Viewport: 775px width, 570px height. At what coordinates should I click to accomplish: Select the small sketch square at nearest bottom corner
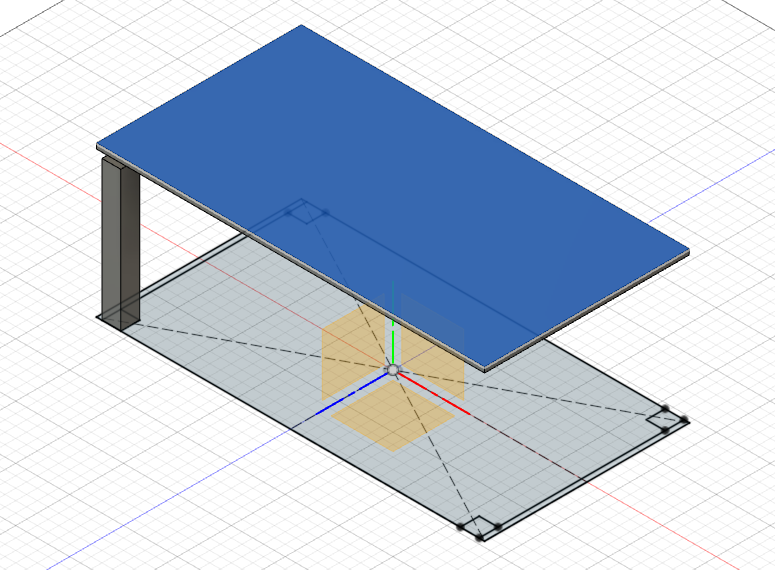coord(479,527)
